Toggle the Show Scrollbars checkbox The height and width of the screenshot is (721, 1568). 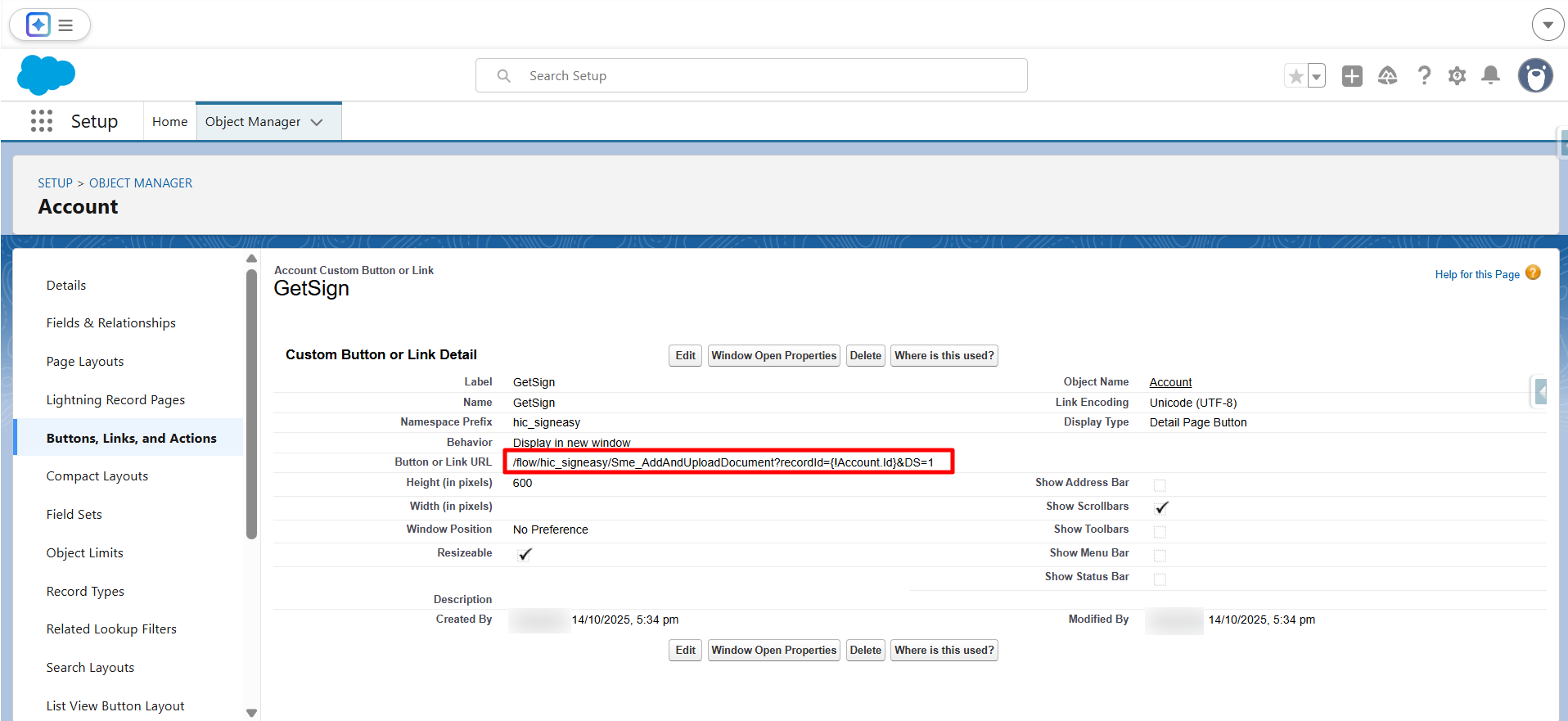click(x=1161, y=507)
